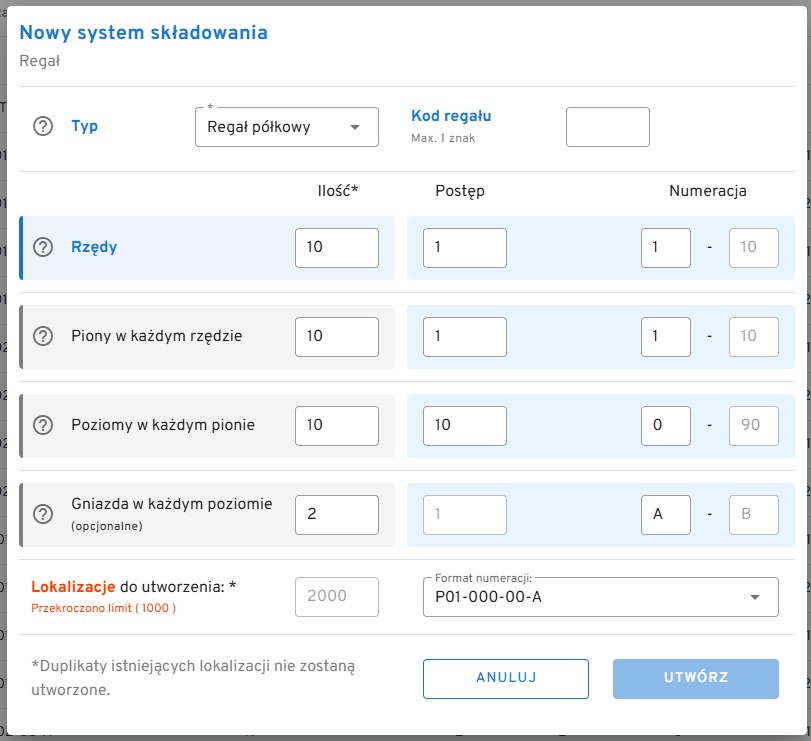Click the UTWÓRZ button
Screen dimensions: 811x741
pos(695,678)
